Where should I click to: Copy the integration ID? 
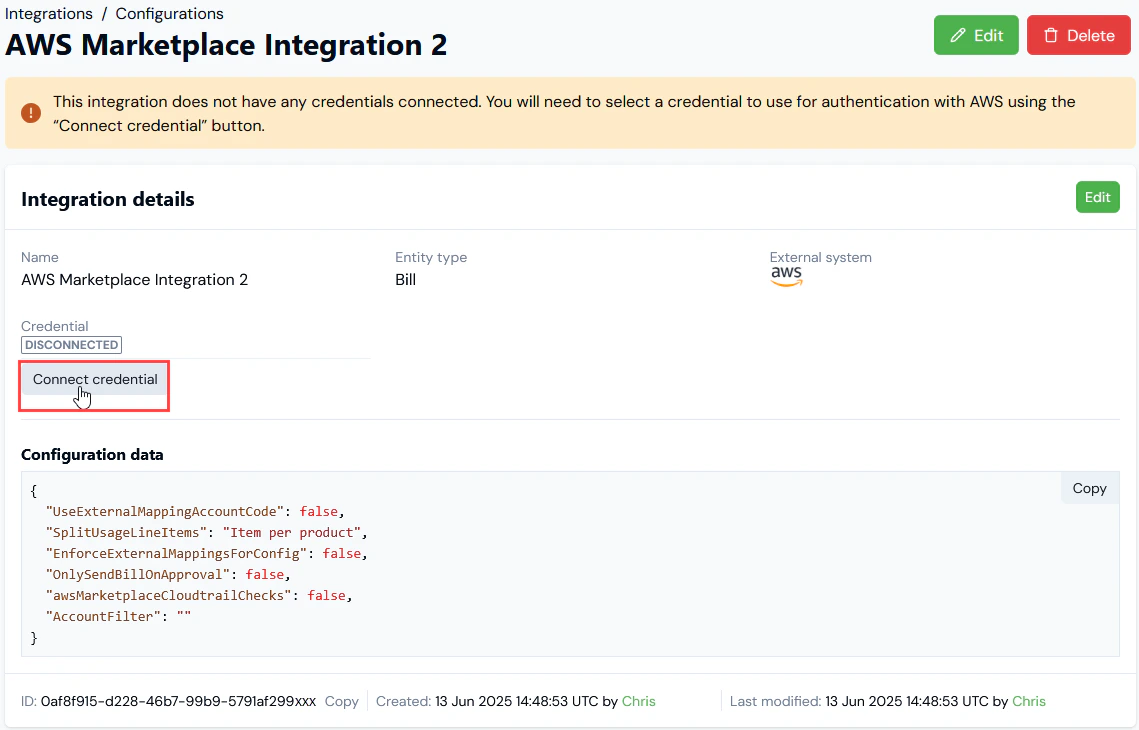click(x=341, y=701)
